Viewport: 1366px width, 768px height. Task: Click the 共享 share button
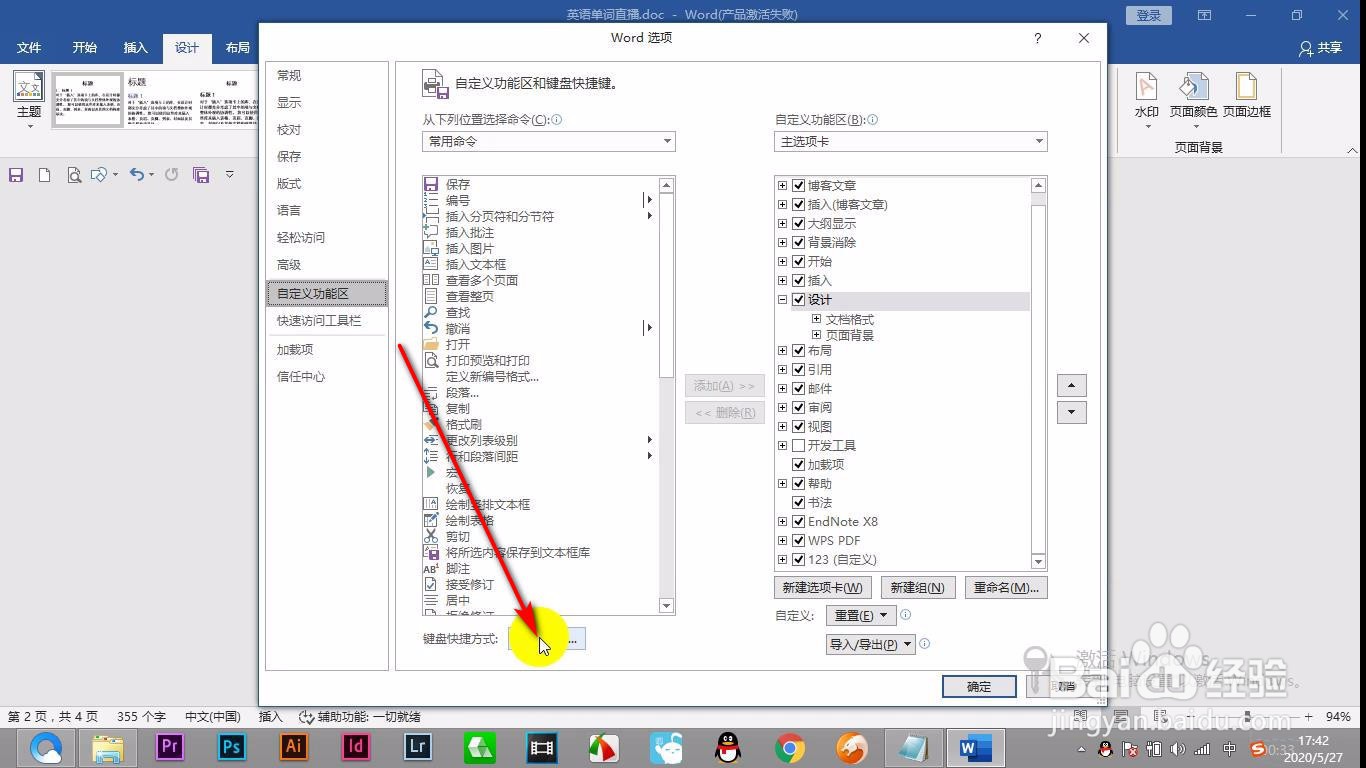[1320, 47]
